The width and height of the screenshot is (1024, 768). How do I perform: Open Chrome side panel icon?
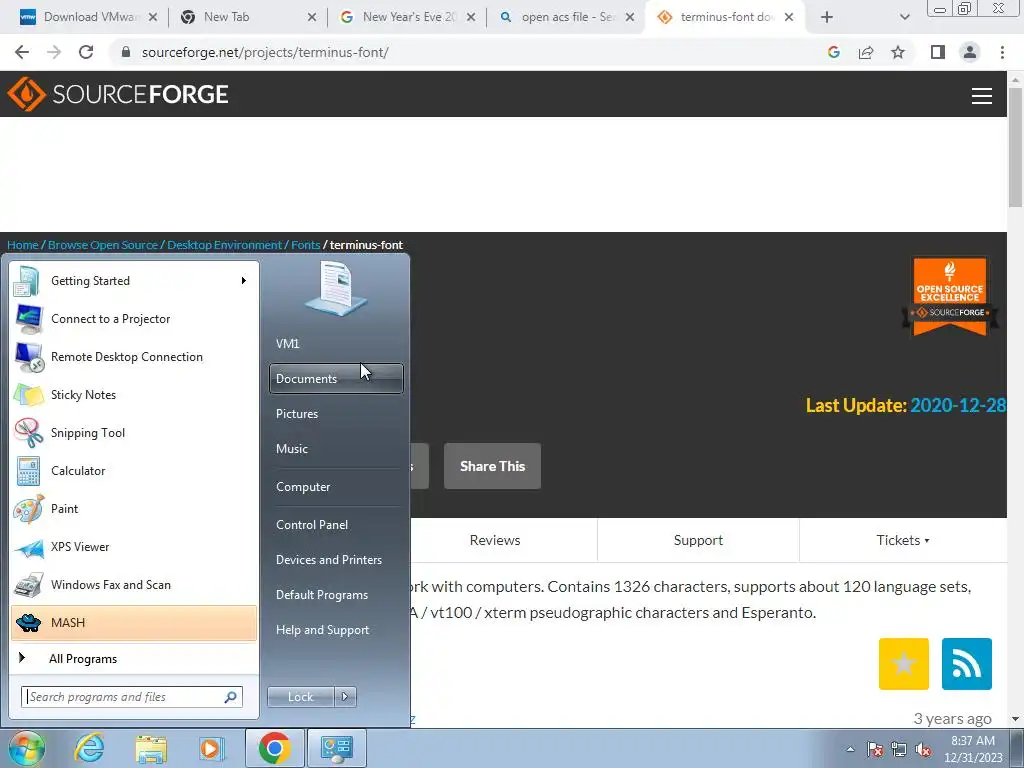coord(938,52)
